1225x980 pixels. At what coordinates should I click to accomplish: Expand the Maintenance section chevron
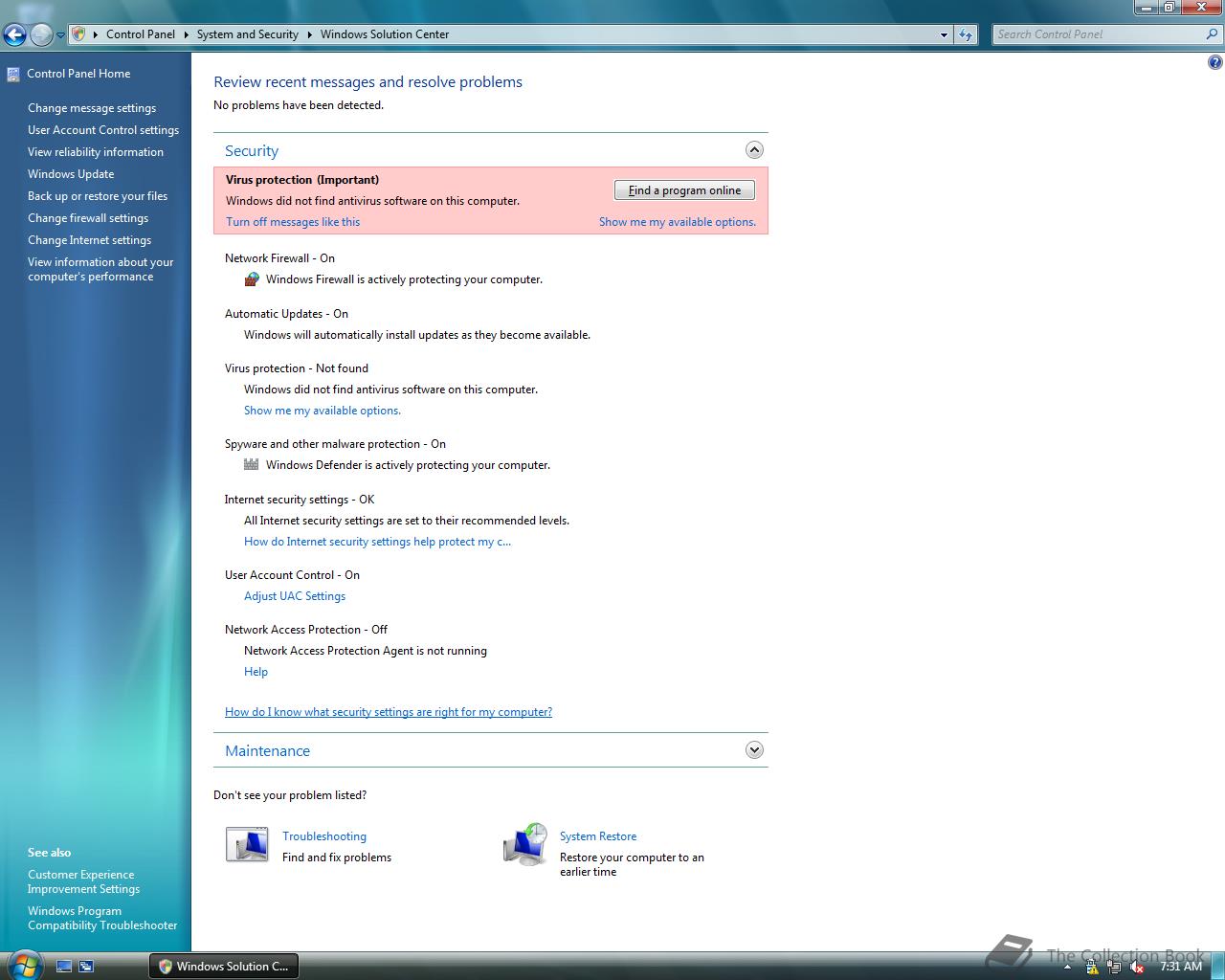(754, 750)
